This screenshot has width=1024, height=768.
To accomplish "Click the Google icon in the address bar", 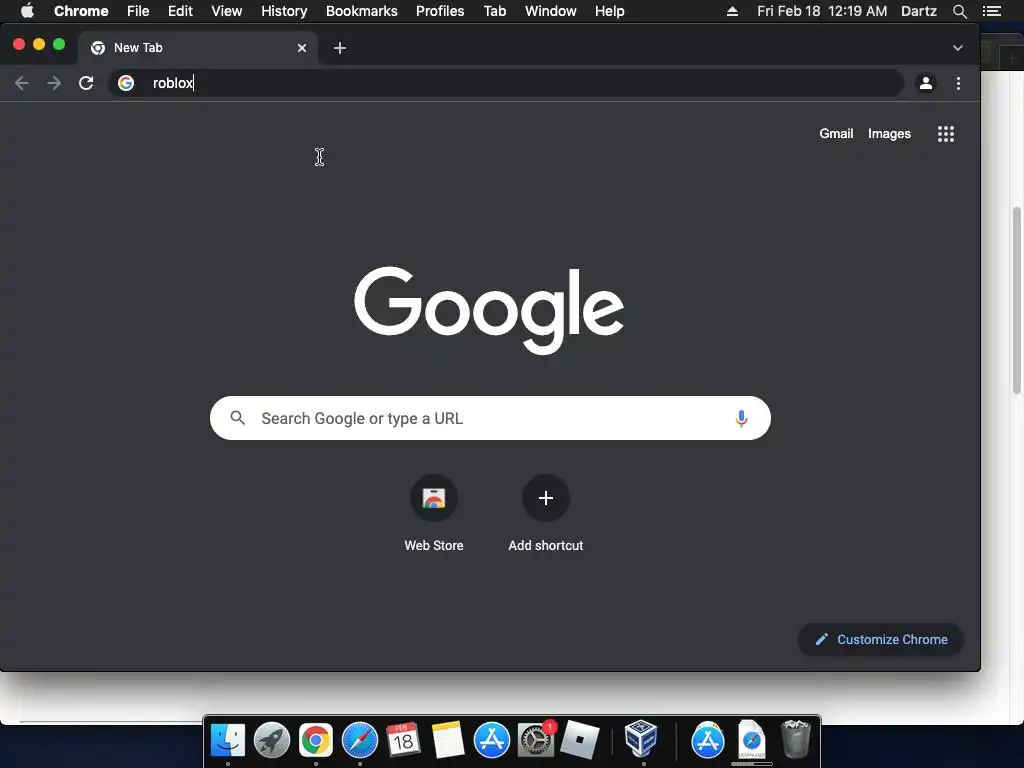I will 126,83.
